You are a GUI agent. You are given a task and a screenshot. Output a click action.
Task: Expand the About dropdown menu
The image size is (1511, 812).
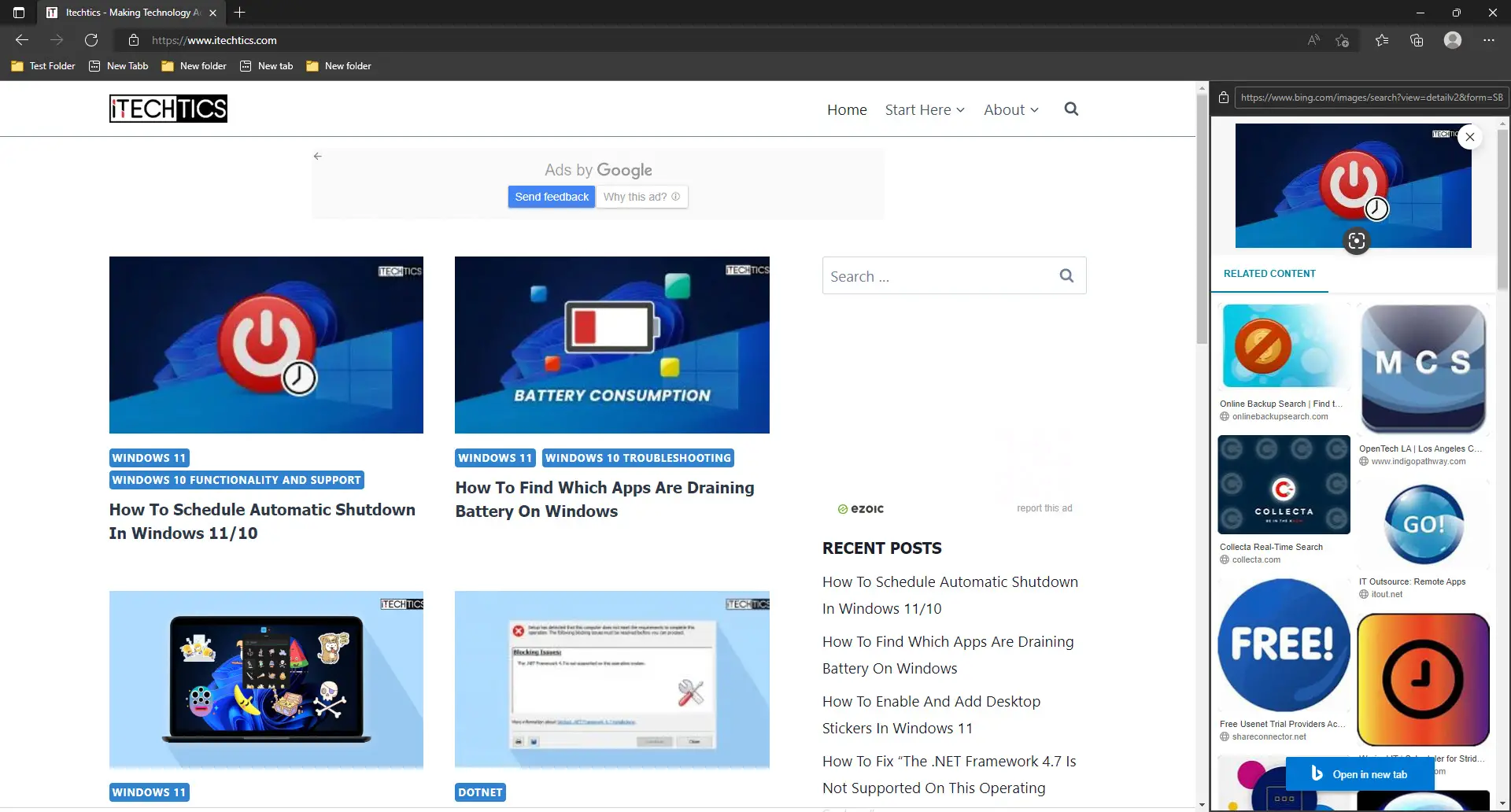click(1011, 110)
